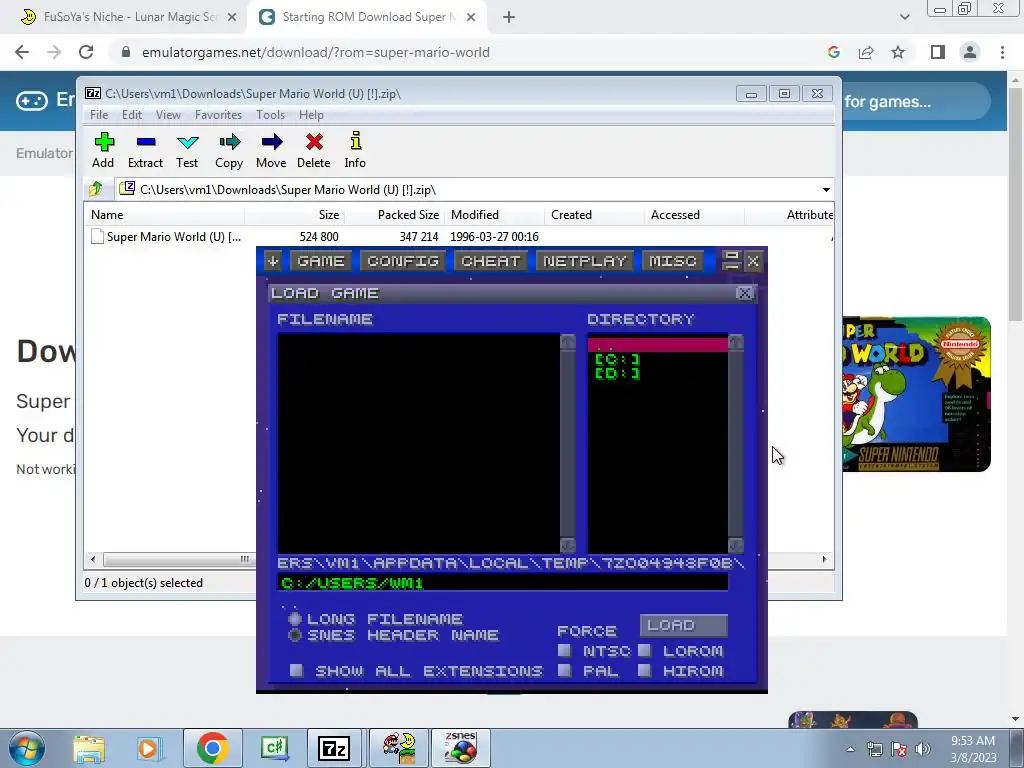Toggle Chrome side panel icon

coord(938,52)
